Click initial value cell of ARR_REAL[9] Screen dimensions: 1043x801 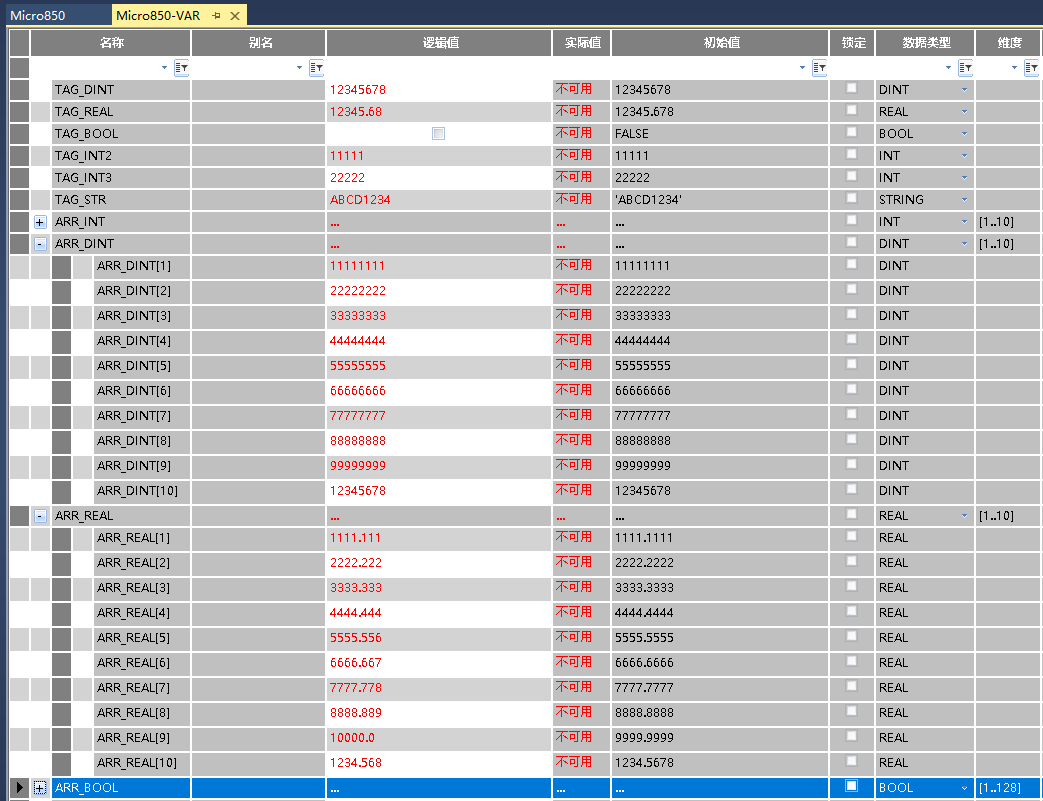pos(719,738)
